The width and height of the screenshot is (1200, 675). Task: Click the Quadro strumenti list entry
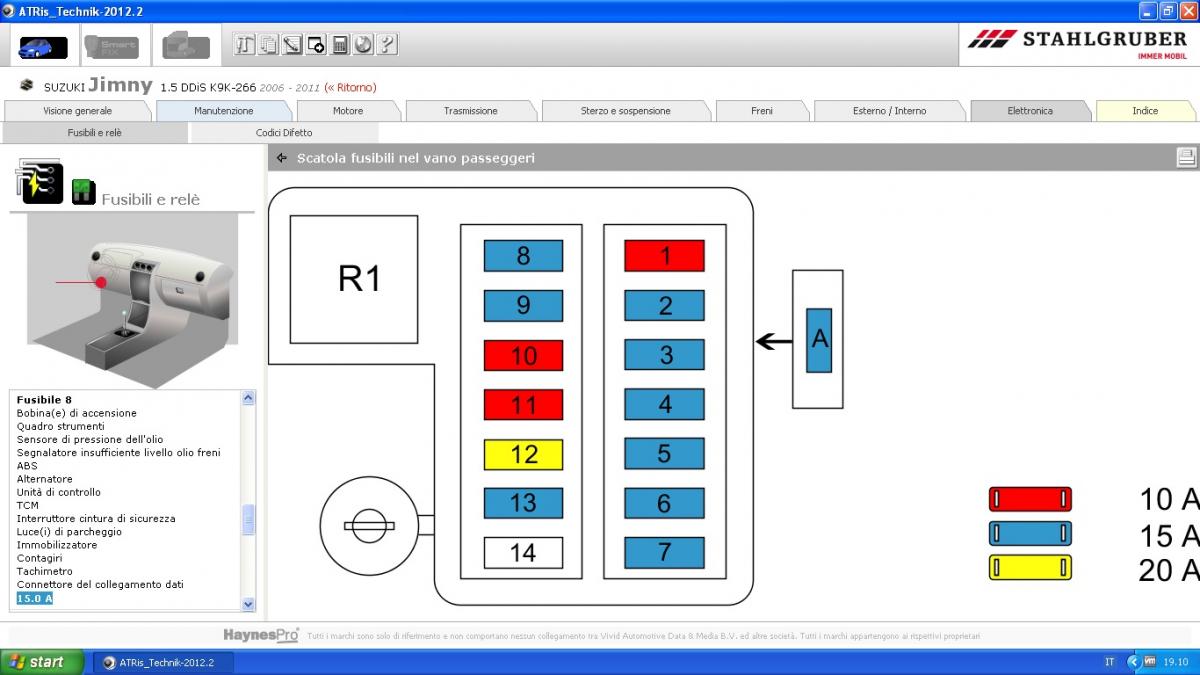coord(60,426)
